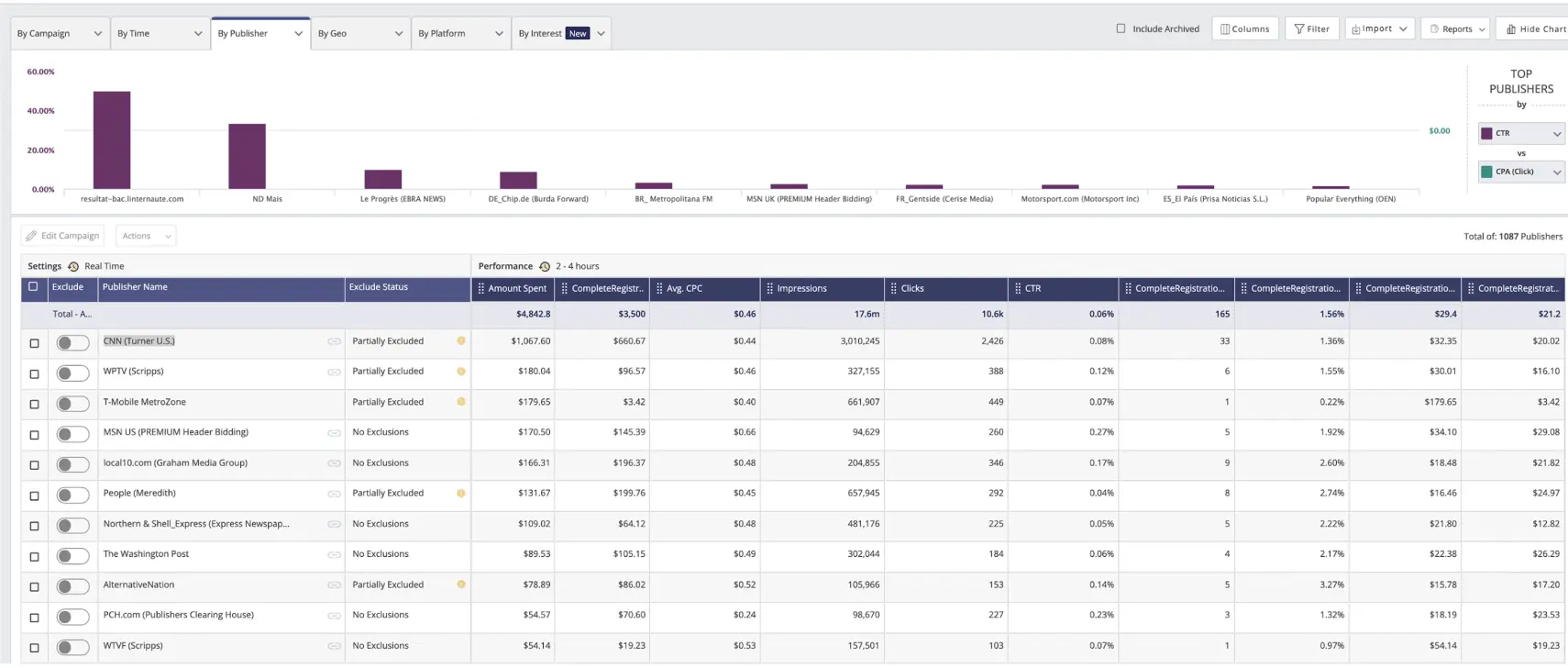Expand the CTR metric dropdown in Top Publishers
The width and height of the screenshot is (1568, 668).
pyautogui.click(x=1556, y=134)
